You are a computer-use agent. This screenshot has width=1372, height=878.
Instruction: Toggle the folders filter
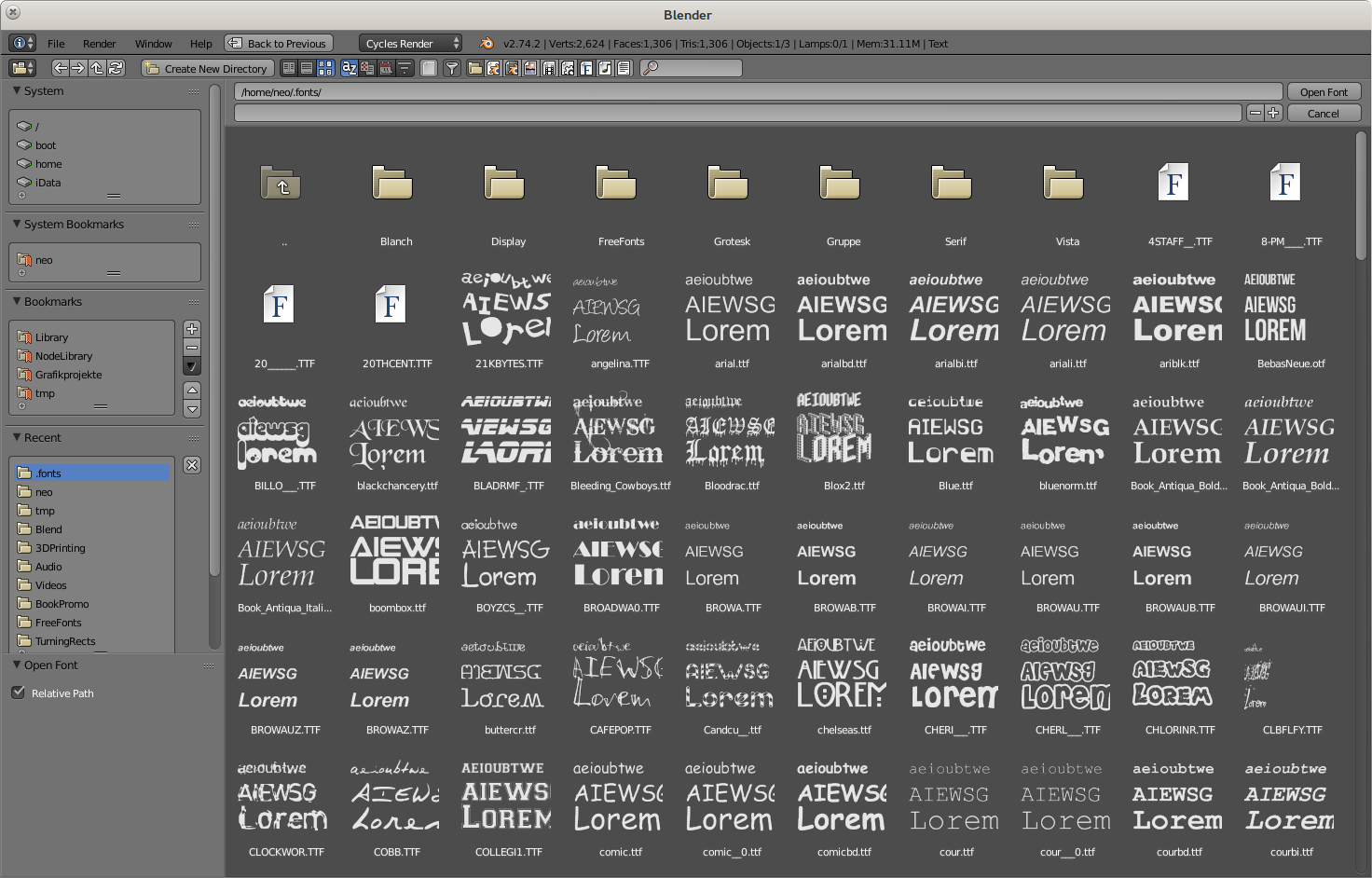tap(475, 68)
